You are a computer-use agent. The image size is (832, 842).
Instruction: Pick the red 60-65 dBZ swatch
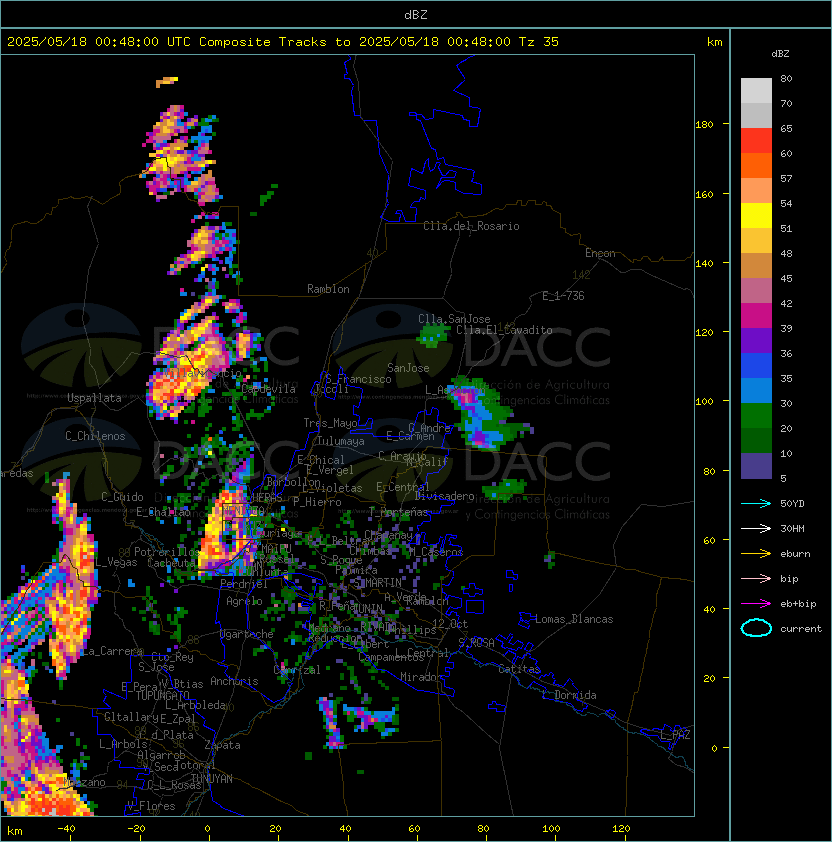756,141
